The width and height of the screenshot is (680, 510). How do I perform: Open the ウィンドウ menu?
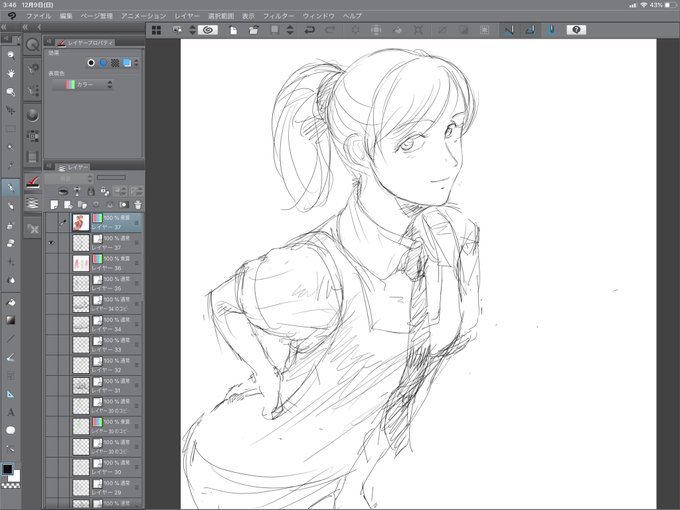(x=319, y=16)
